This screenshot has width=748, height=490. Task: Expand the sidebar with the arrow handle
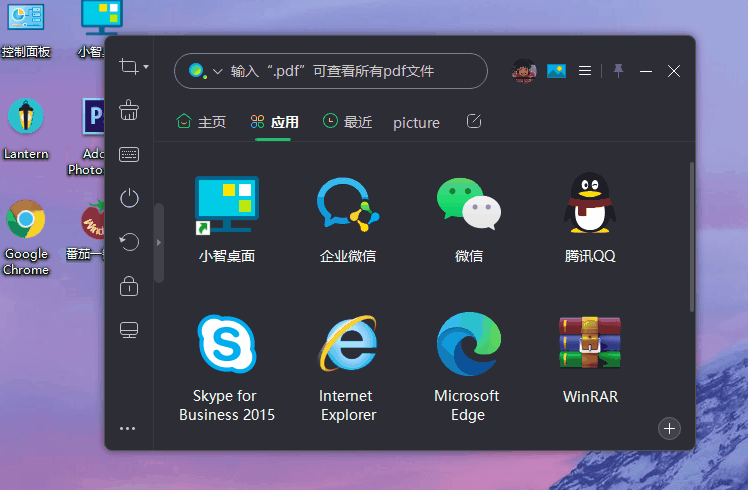159,242
